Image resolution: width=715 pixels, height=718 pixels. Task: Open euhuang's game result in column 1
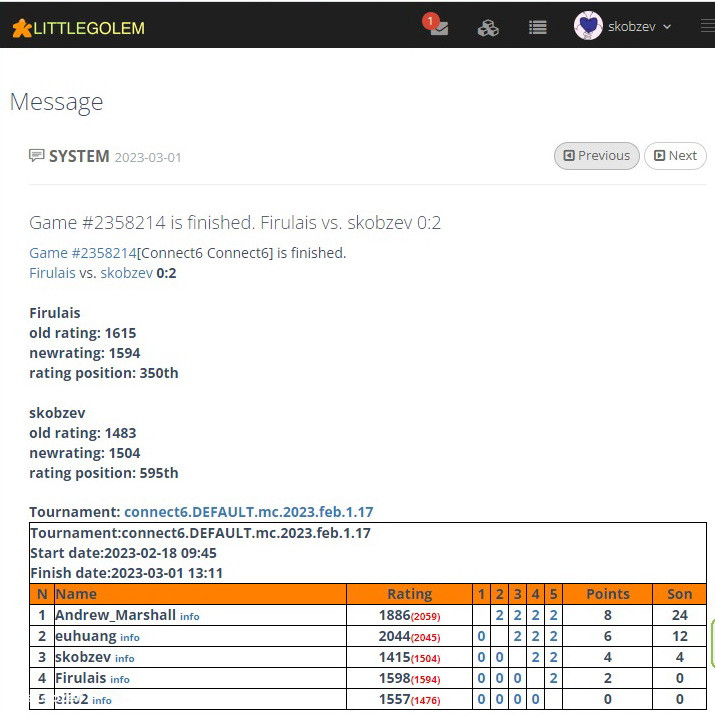click(481, 637)
